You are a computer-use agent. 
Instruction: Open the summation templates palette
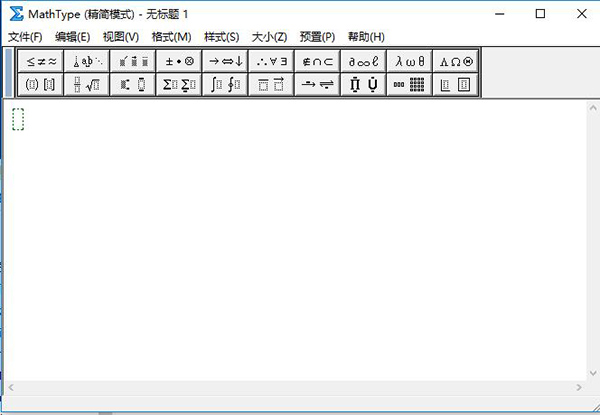point(179,85)
